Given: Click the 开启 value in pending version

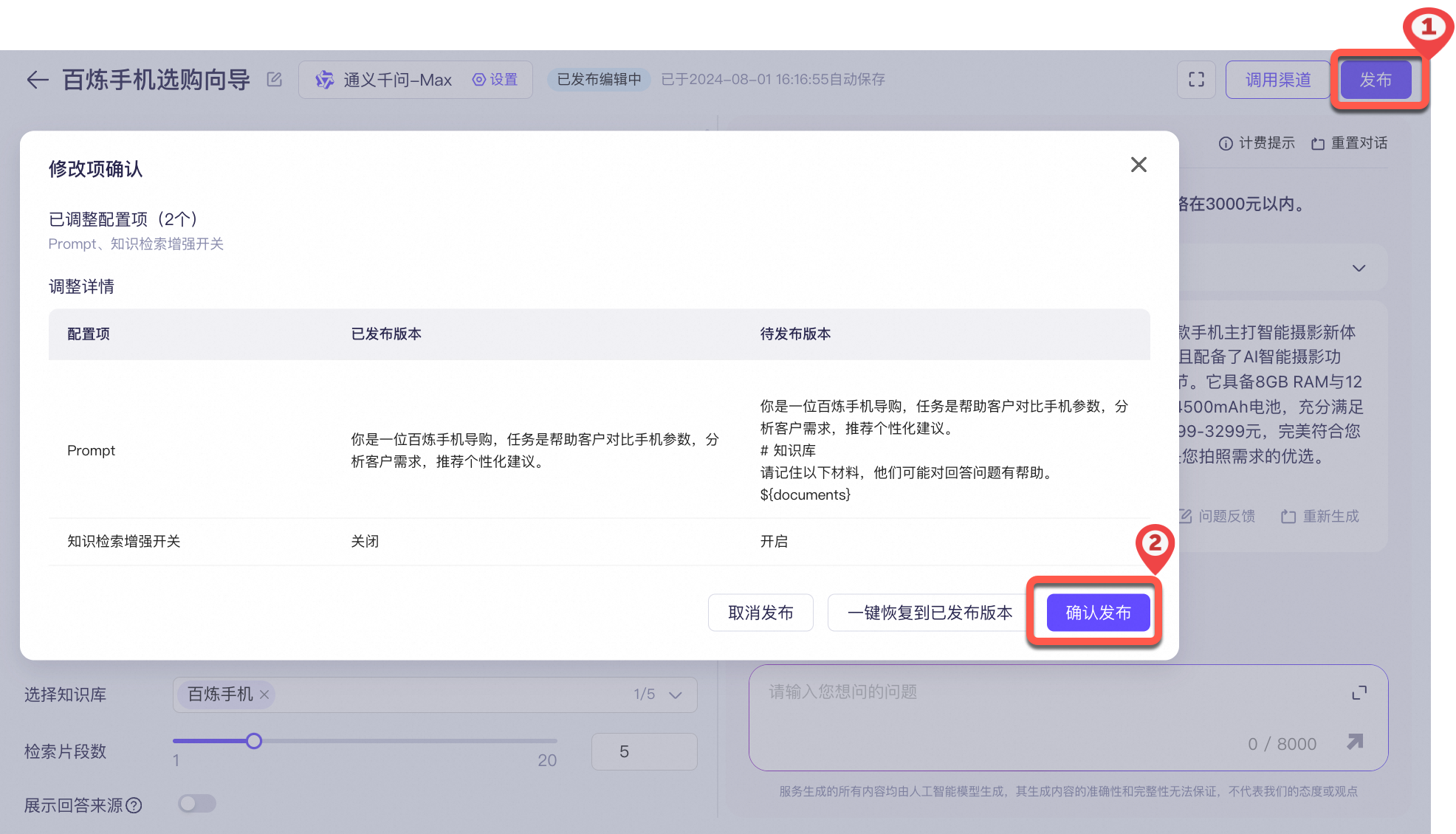Looking at the screenshot, I should point(774,542).
